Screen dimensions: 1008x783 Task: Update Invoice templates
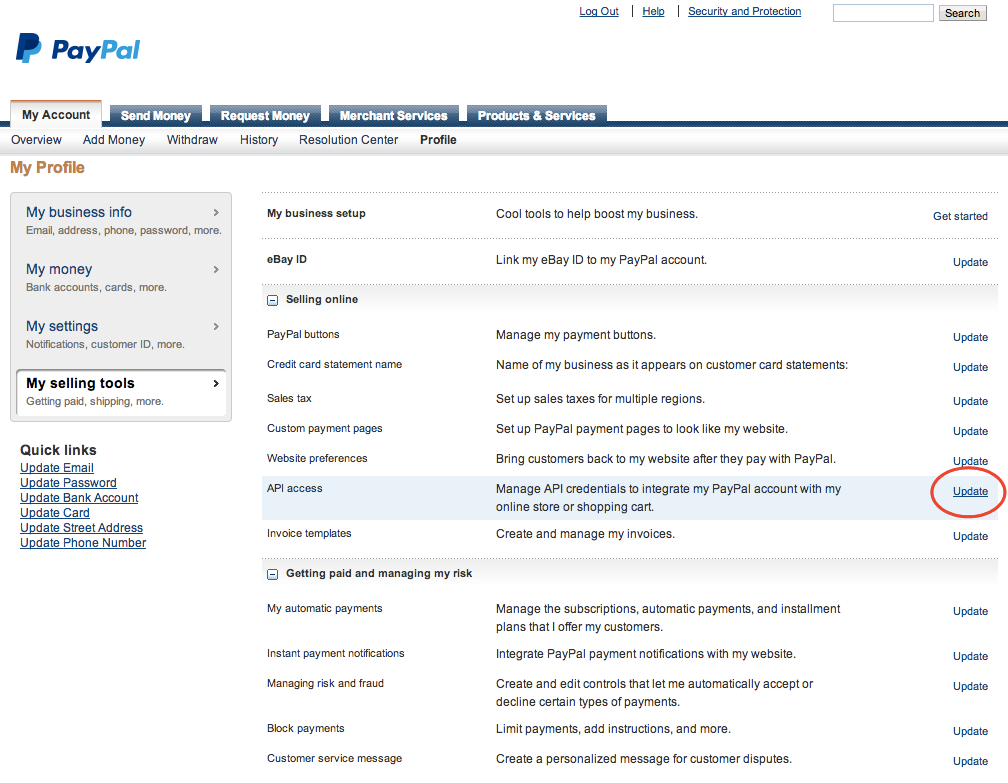(x=970, y=536)
